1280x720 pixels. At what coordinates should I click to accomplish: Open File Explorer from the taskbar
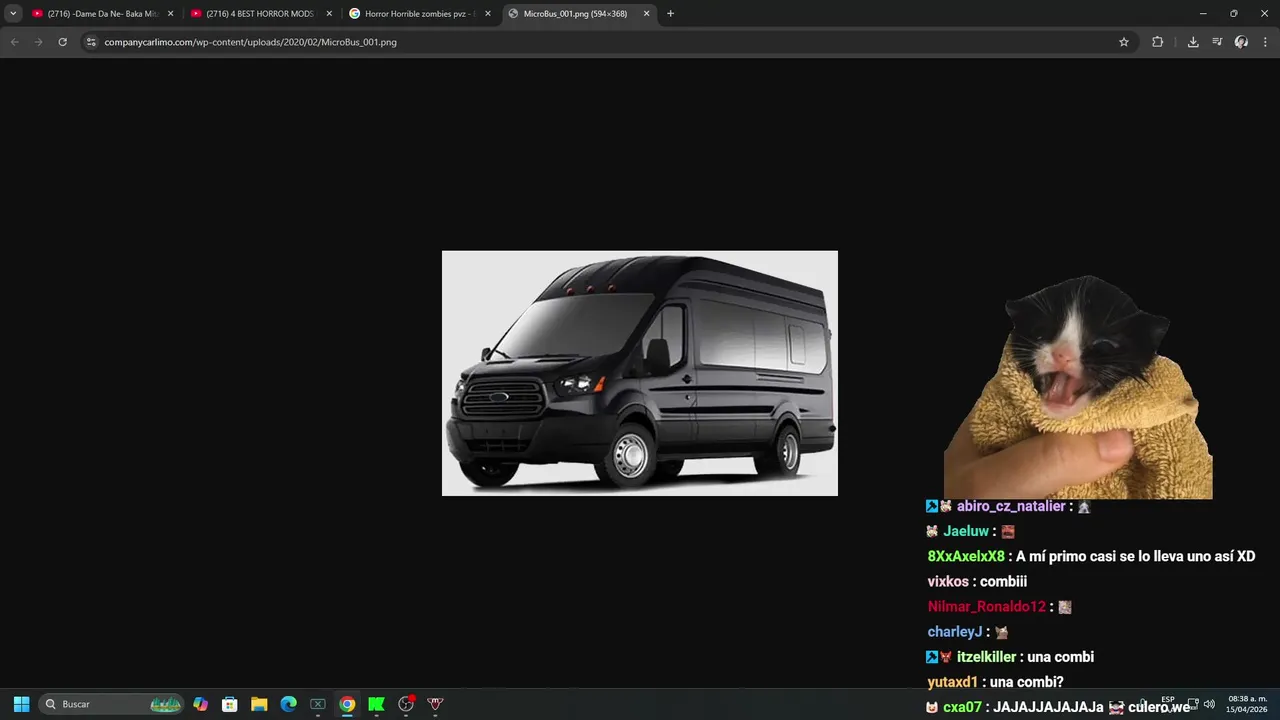tap(259, 704)
